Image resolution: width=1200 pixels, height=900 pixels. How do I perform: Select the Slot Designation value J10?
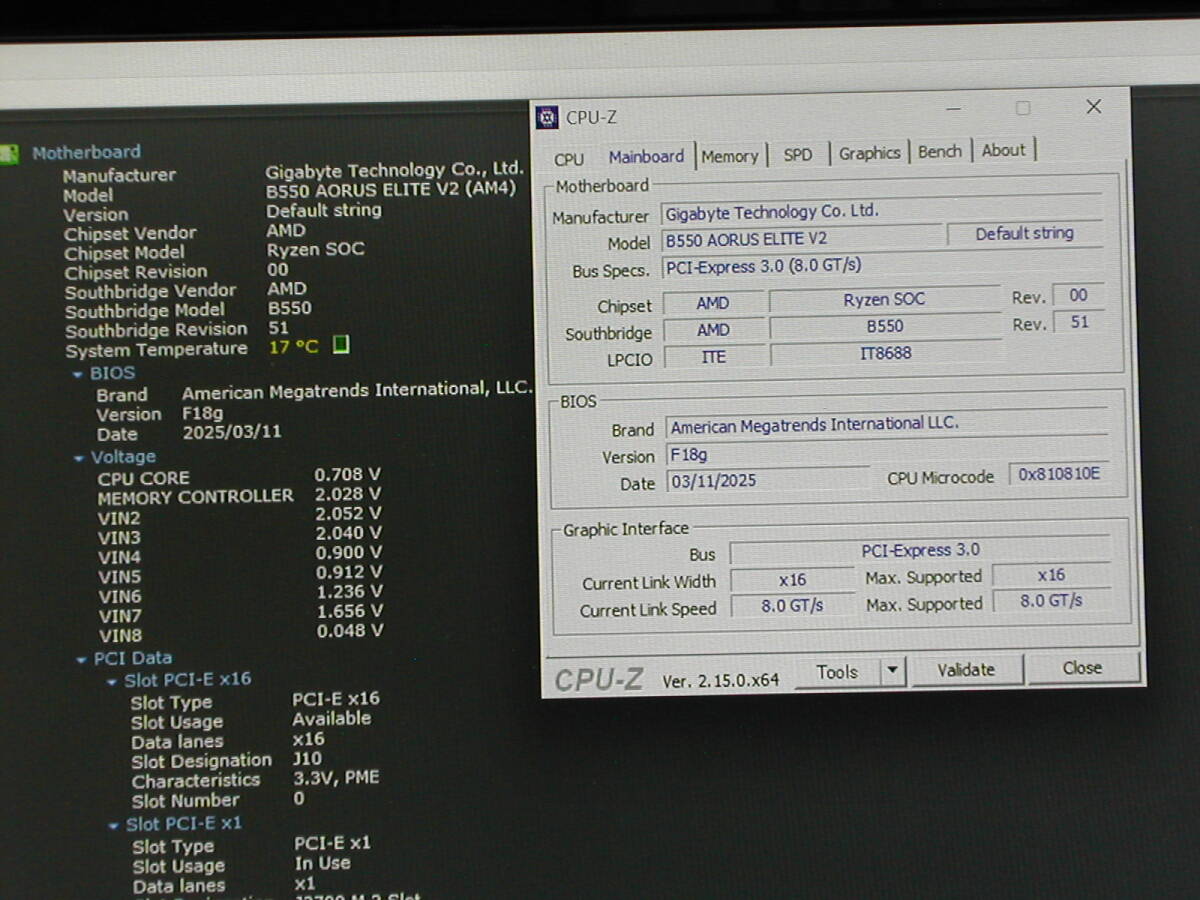[x=307, y=758]
